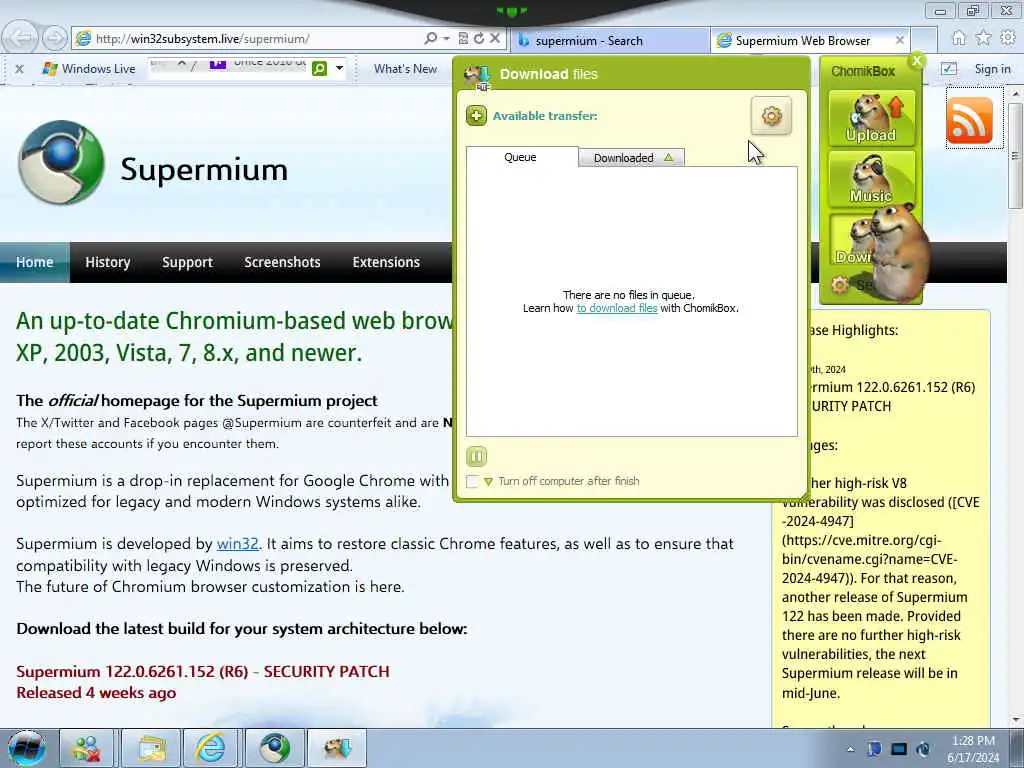Open ChomikBox Music panel
1024x768 pixels.
[871, 178]
